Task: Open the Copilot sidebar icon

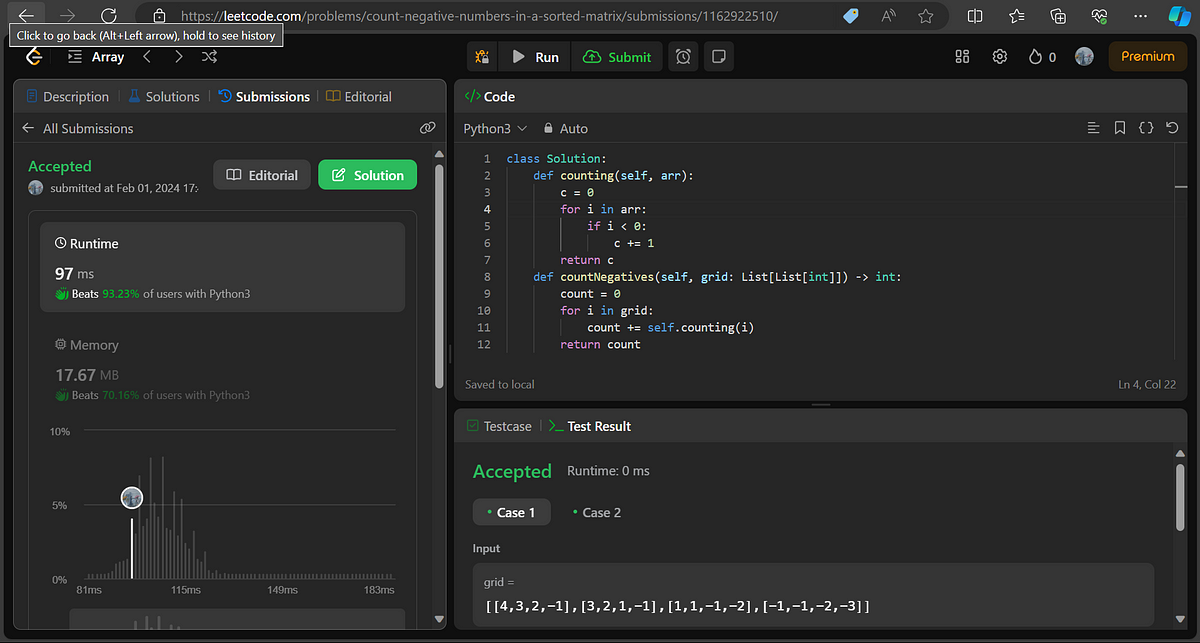Action: [x=1178, y=16]
